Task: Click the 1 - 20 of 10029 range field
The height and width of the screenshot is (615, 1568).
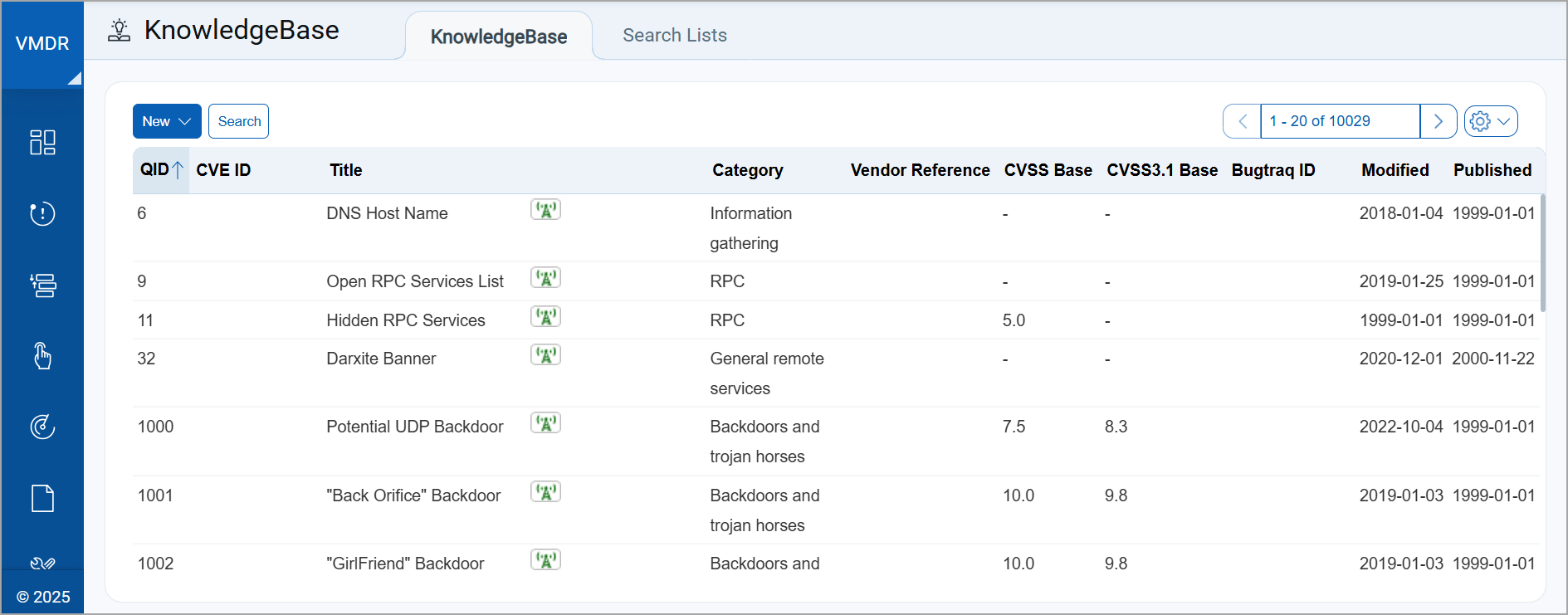Action: [x=1339, y=121]
